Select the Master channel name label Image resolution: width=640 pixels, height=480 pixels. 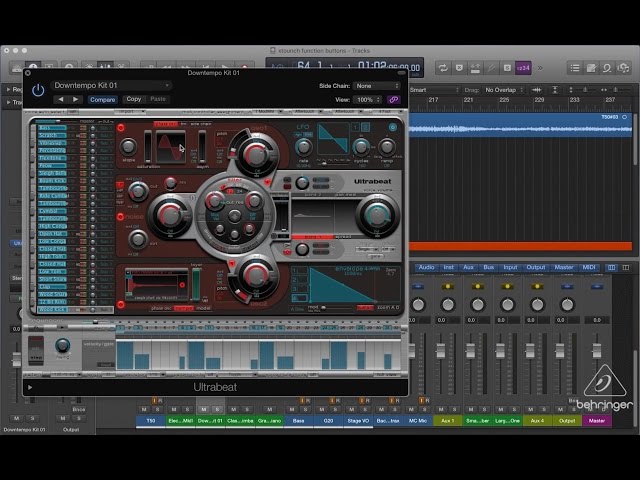tap(597, 421)
